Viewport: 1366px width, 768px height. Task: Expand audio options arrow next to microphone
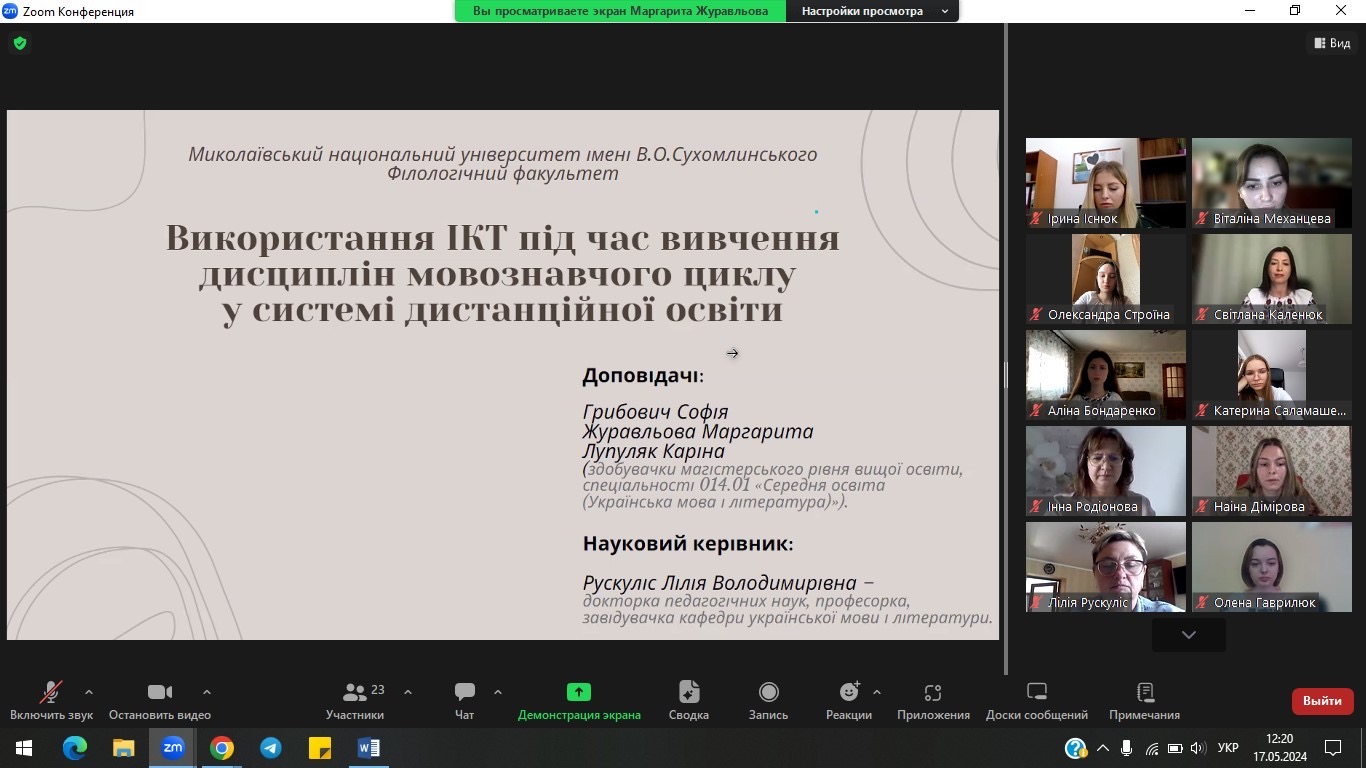pos(89,692)
